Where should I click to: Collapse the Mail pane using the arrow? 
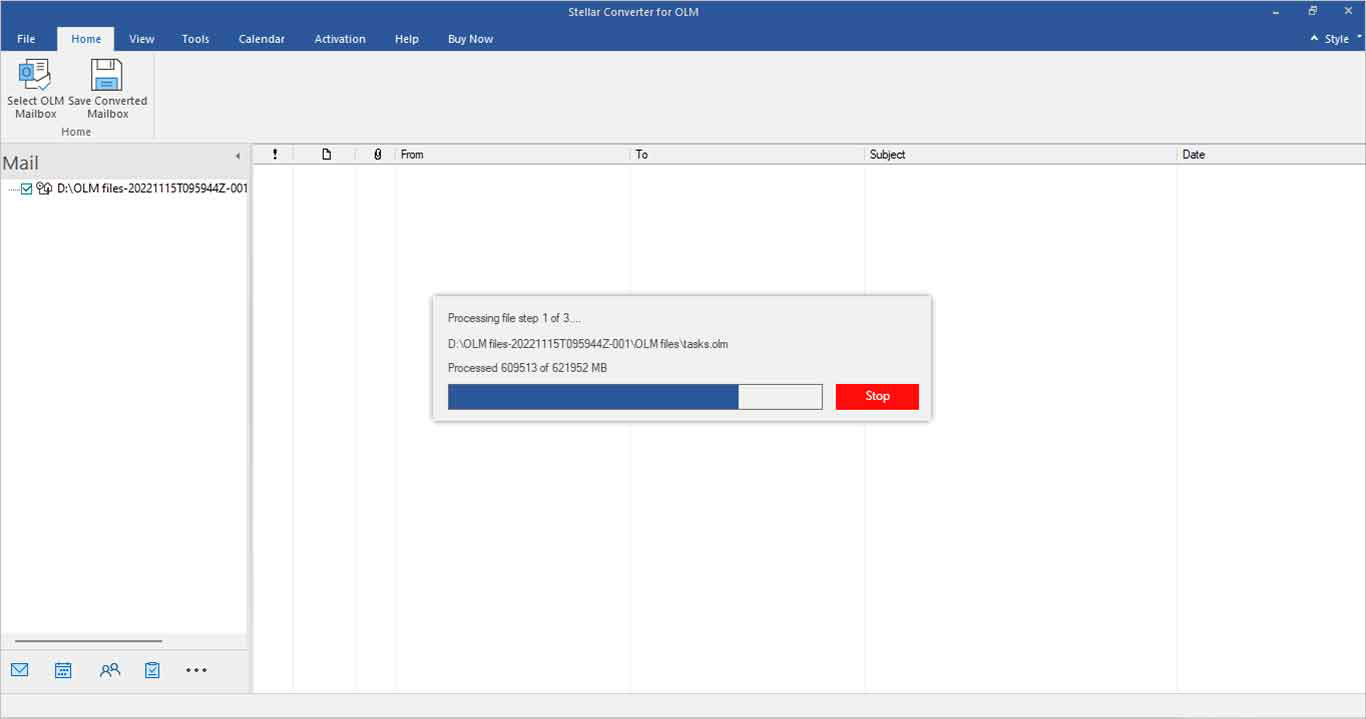tap(237, 156)
